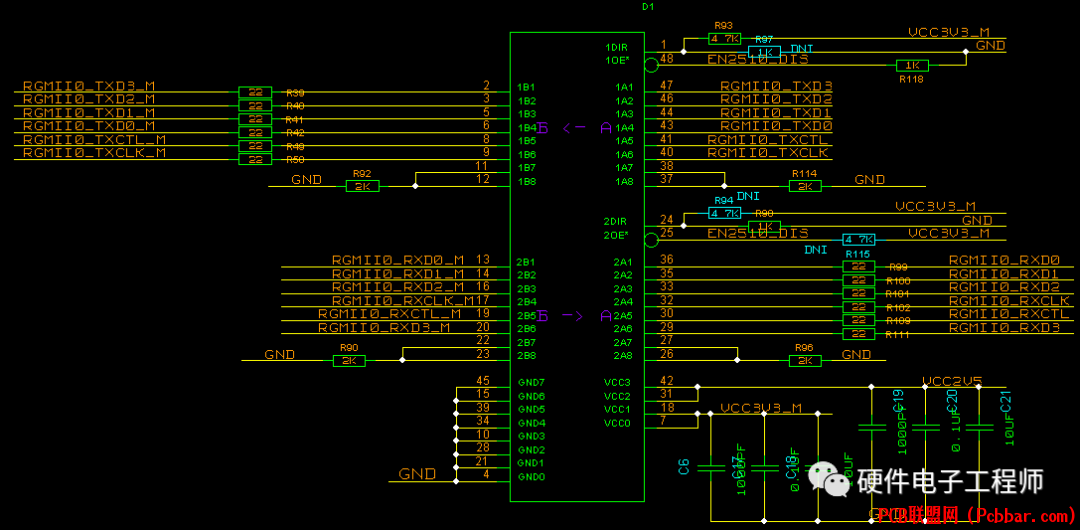The image size is (1080, 530).
Task: Click the GND0 pin name
Action: [531, 477]
